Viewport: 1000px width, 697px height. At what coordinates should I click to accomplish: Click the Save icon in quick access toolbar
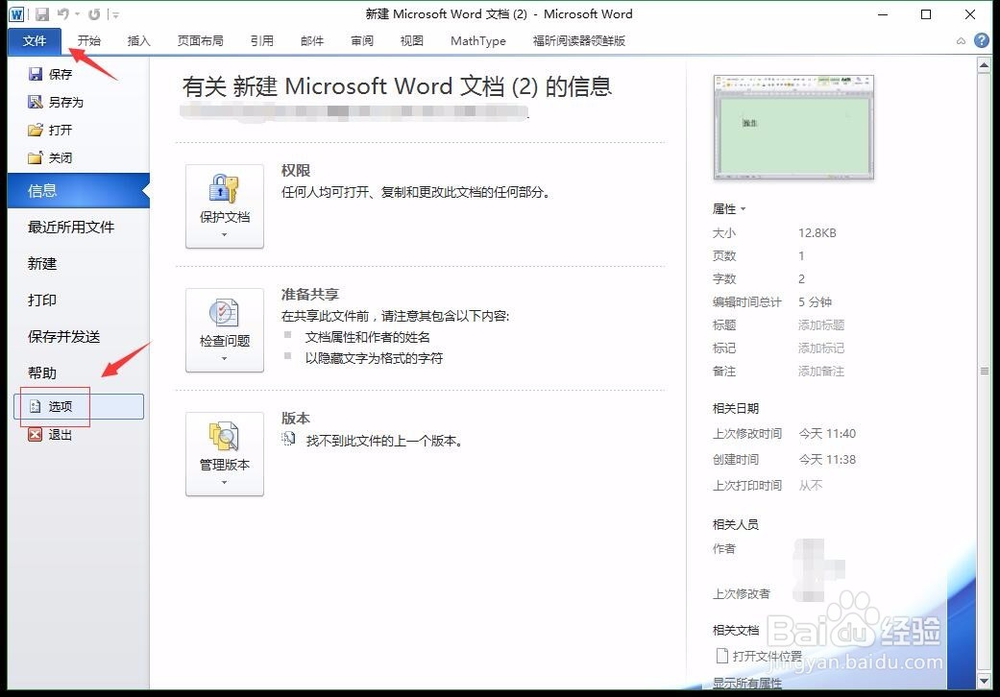(42, 14)
